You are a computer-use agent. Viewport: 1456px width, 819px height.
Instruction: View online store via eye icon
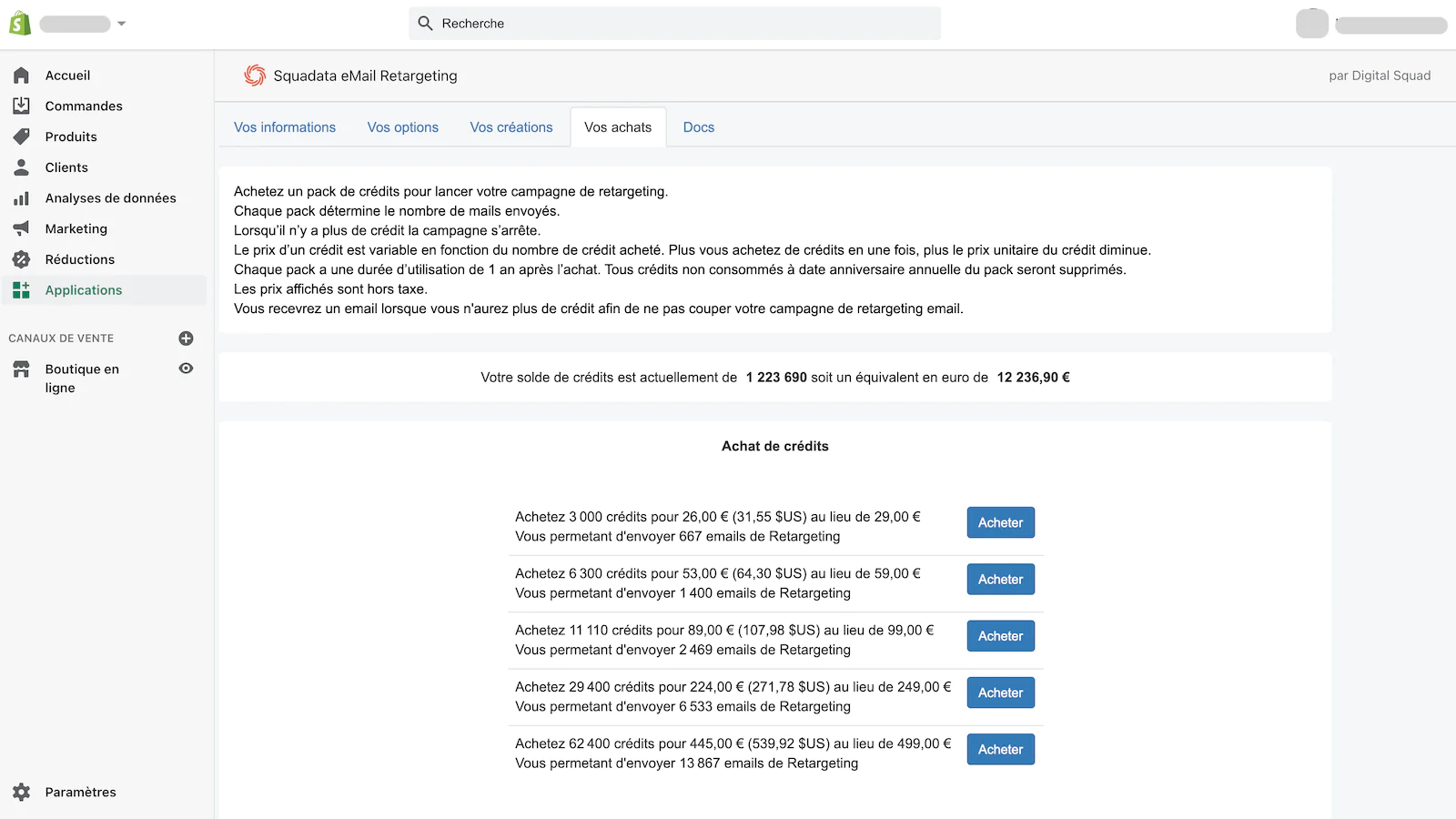click(x=186, y=369)
